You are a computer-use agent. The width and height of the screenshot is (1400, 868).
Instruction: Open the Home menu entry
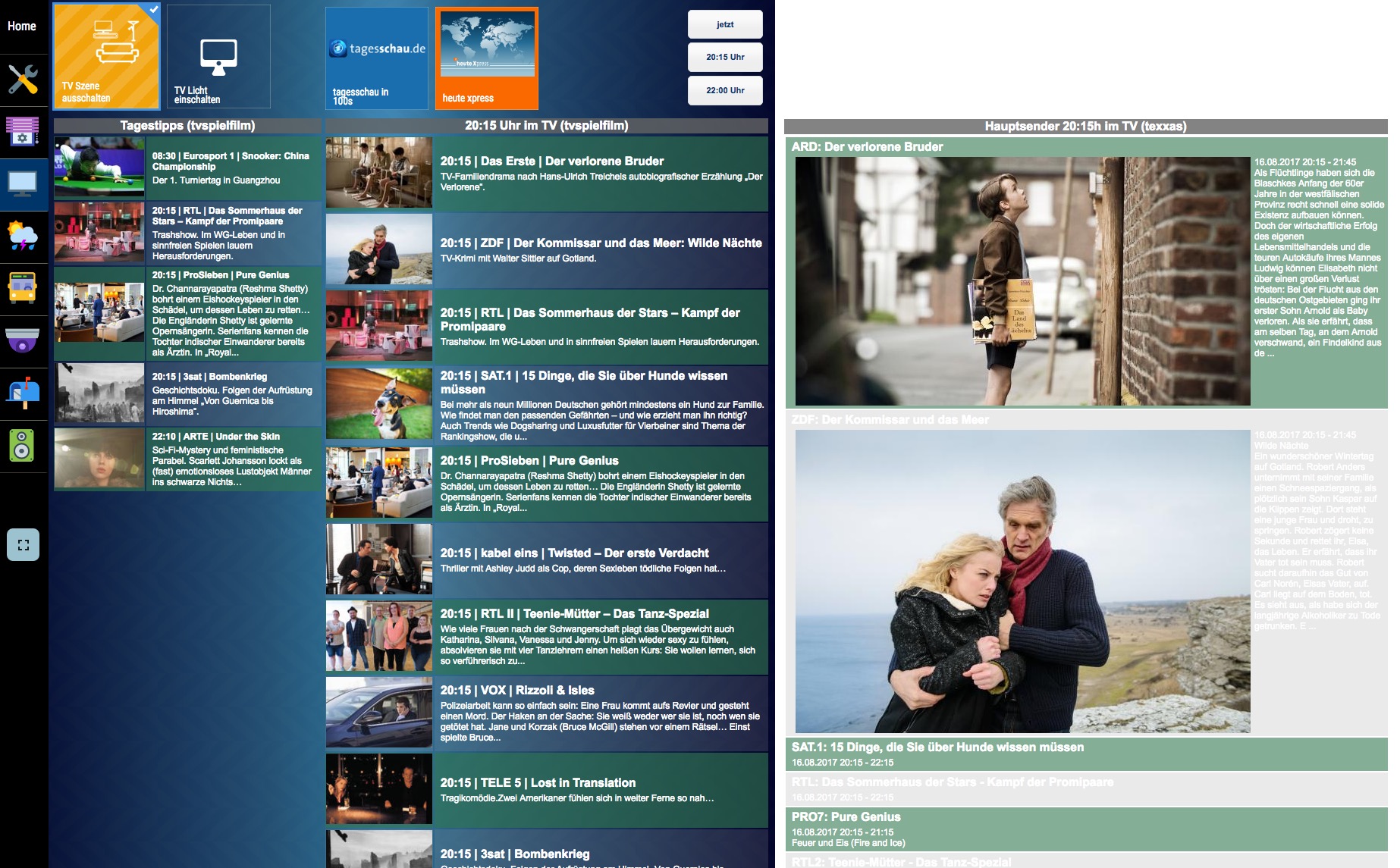click(22, 27)
